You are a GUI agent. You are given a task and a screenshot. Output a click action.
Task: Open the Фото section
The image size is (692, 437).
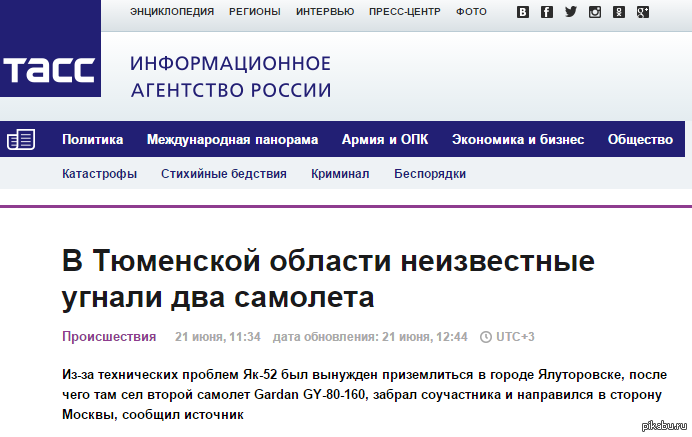coord(471,12)
